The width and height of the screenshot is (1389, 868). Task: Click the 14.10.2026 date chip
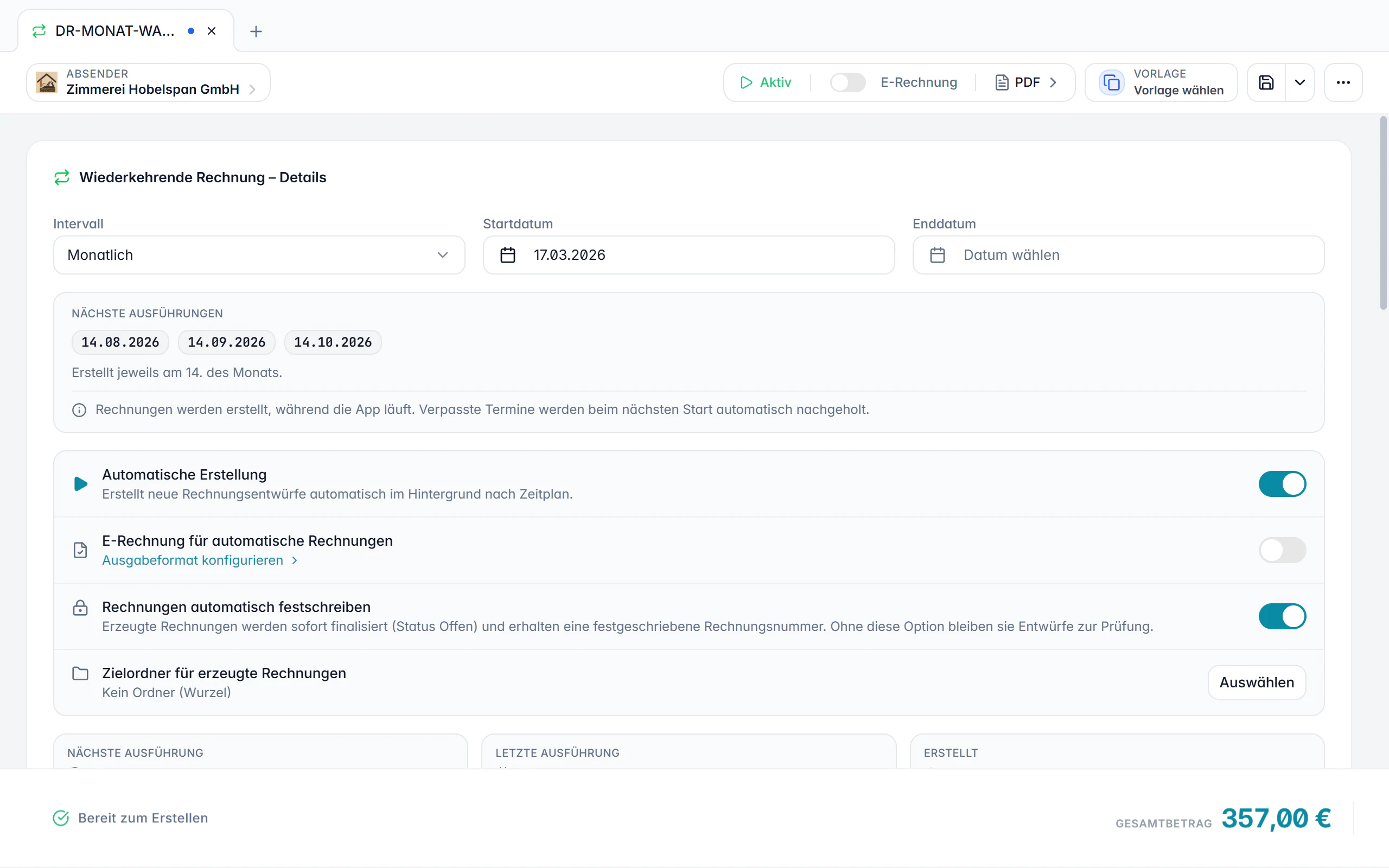[x=333, y=342]
